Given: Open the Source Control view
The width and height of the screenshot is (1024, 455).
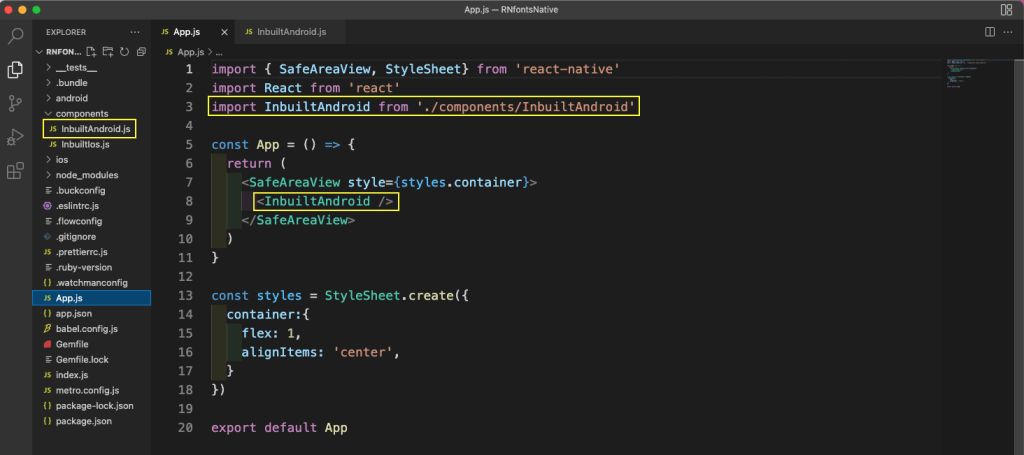Looking at the screenshot, I should click(x=16, y=103).
